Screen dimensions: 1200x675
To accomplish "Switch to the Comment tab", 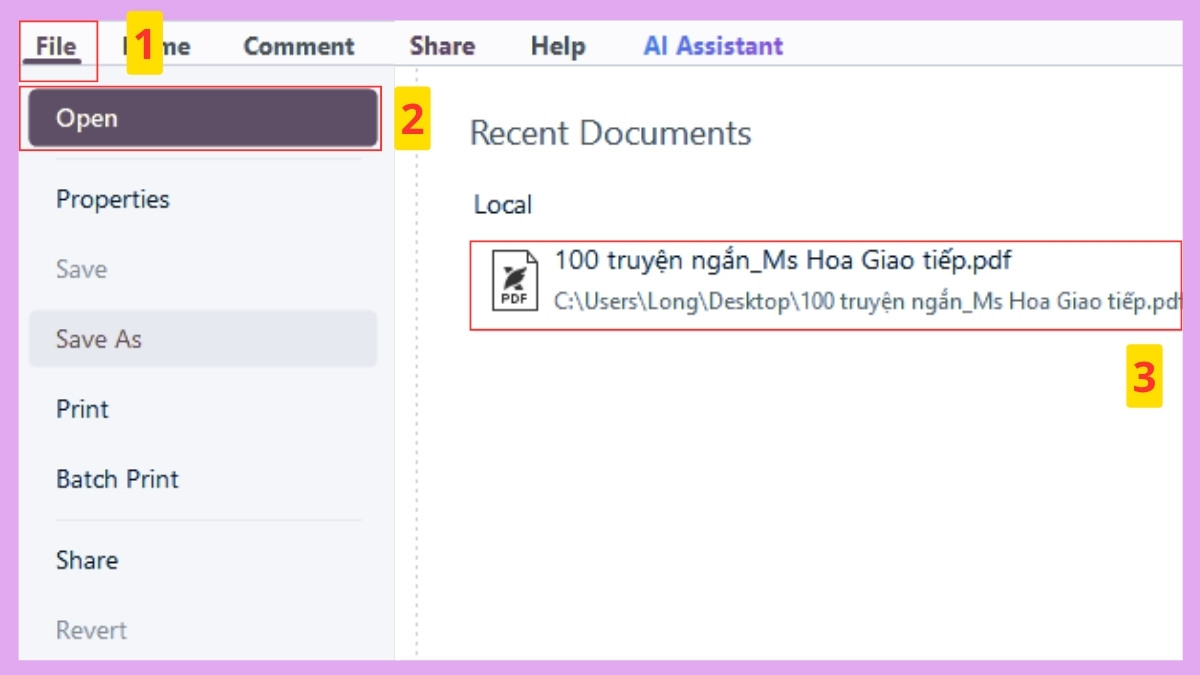I will point(299,46).
